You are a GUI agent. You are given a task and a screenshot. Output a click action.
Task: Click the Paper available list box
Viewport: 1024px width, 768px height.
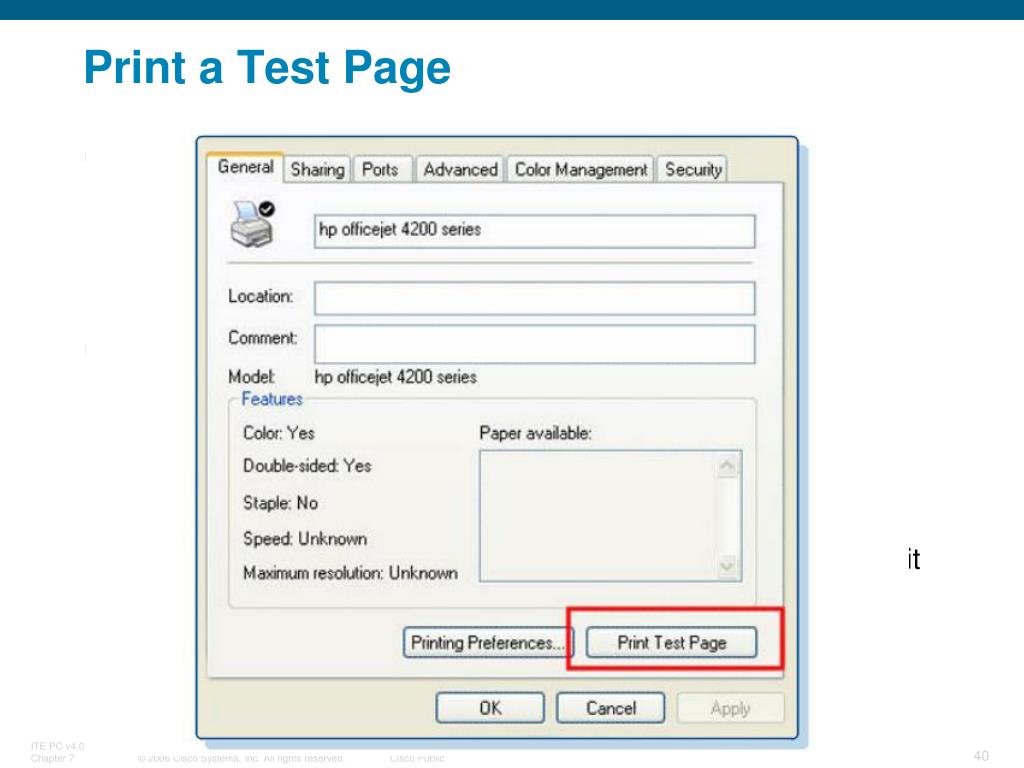click(611, 516)
